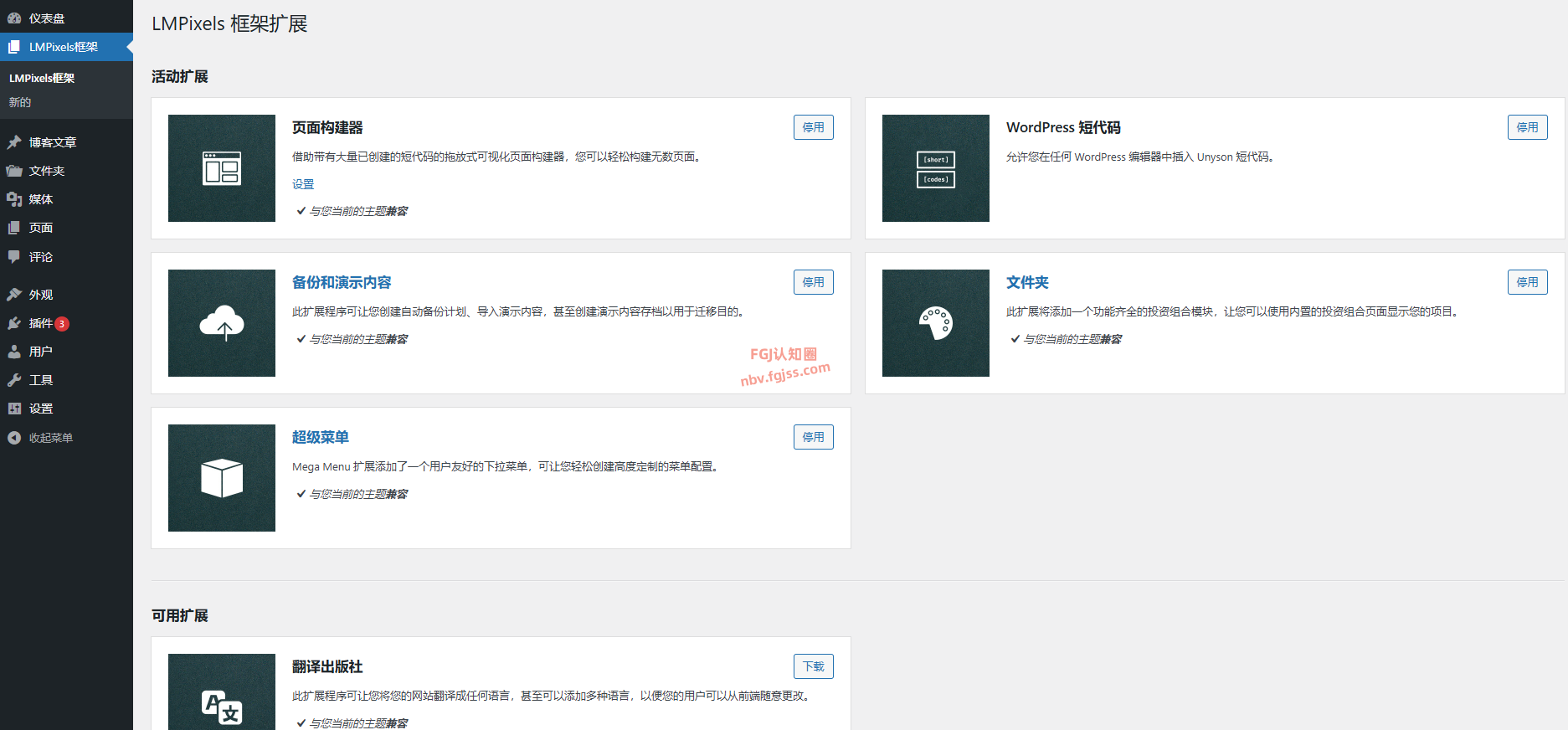Open the 设置 link under 页面构建器

303,184
